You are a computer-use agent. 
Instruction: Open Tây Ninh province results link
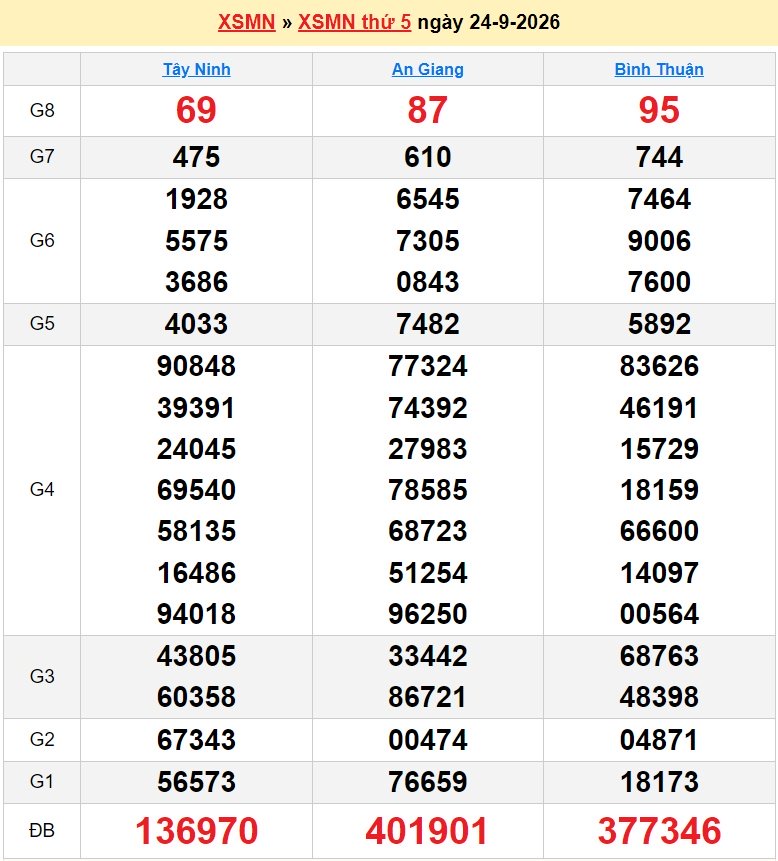coord(197,69)
